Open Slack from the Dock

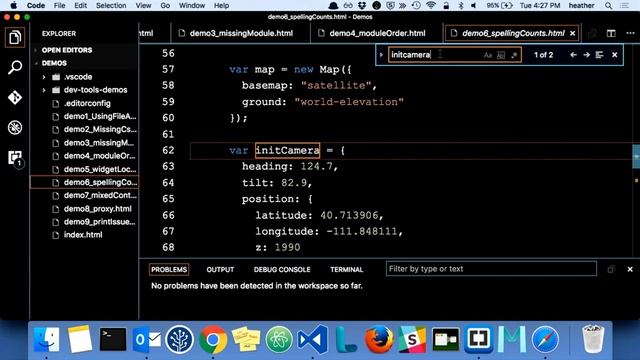(x=412, y=339)
